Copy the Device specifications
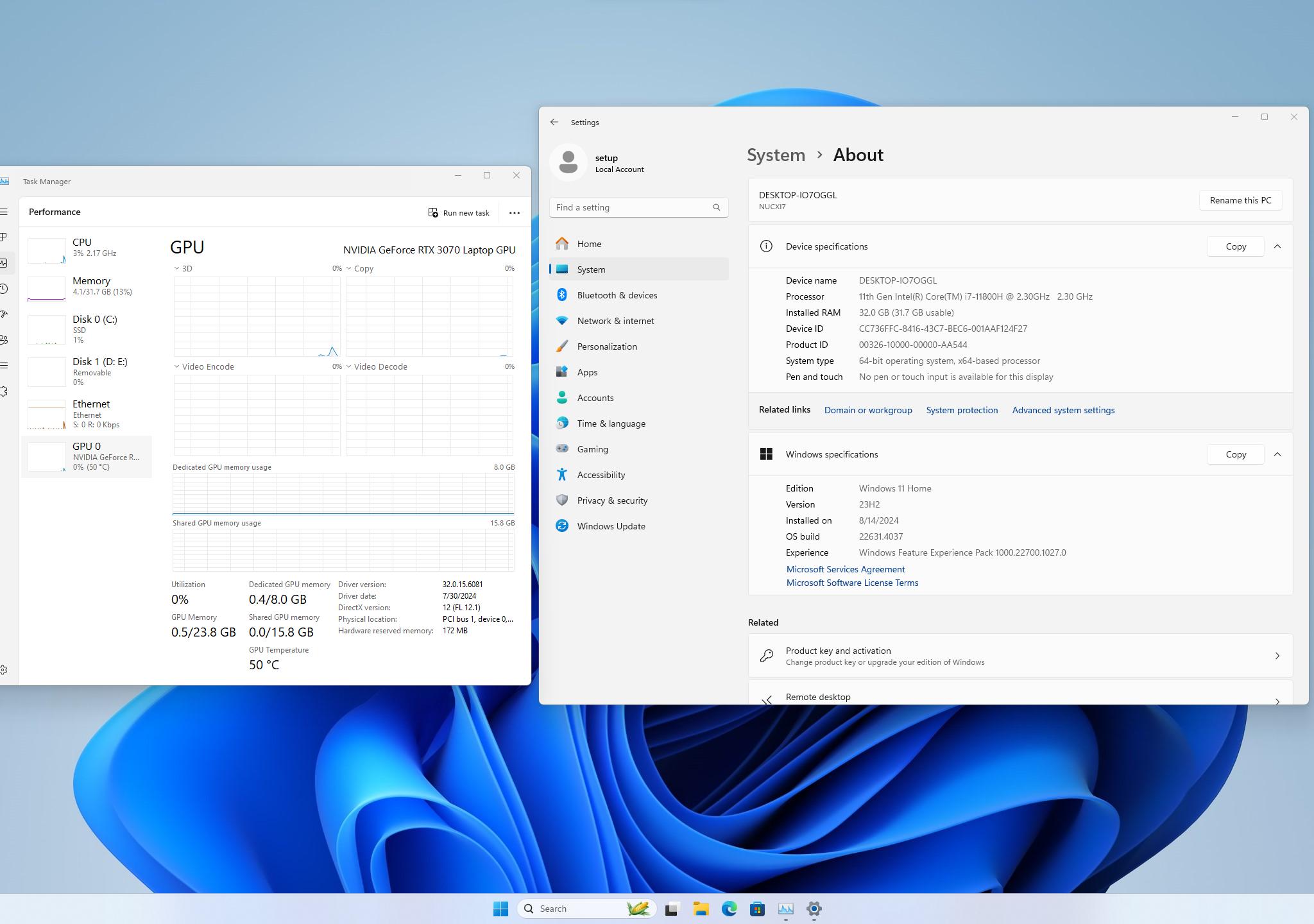 tap(1236, 246)
